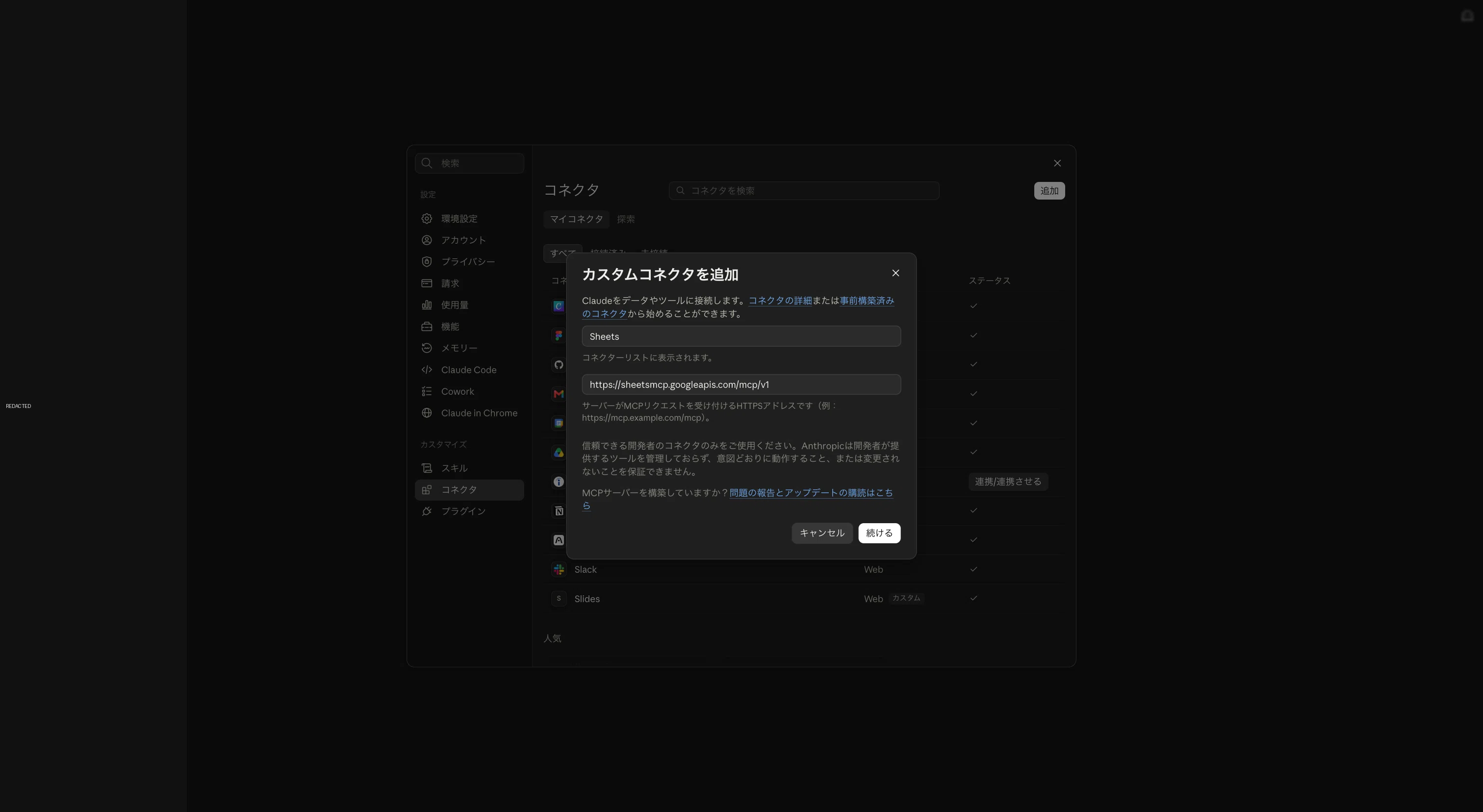Click the ステータス column header
The width and height of the screenshot is (1483, 812).
coord(989,281)
